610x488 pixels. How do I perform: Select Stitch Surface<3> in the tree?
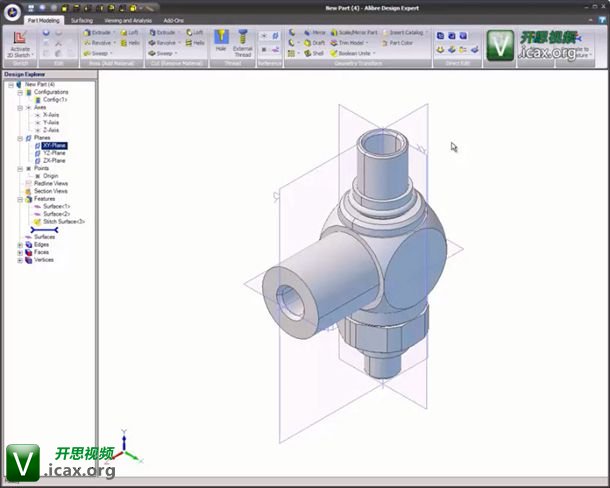(x=62, y=221)
